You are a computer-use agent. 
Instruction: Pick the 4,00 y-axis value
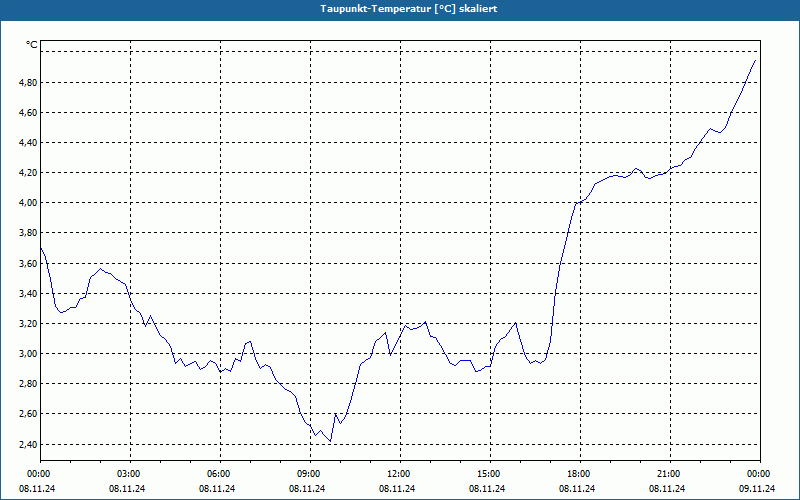(28, 203)
